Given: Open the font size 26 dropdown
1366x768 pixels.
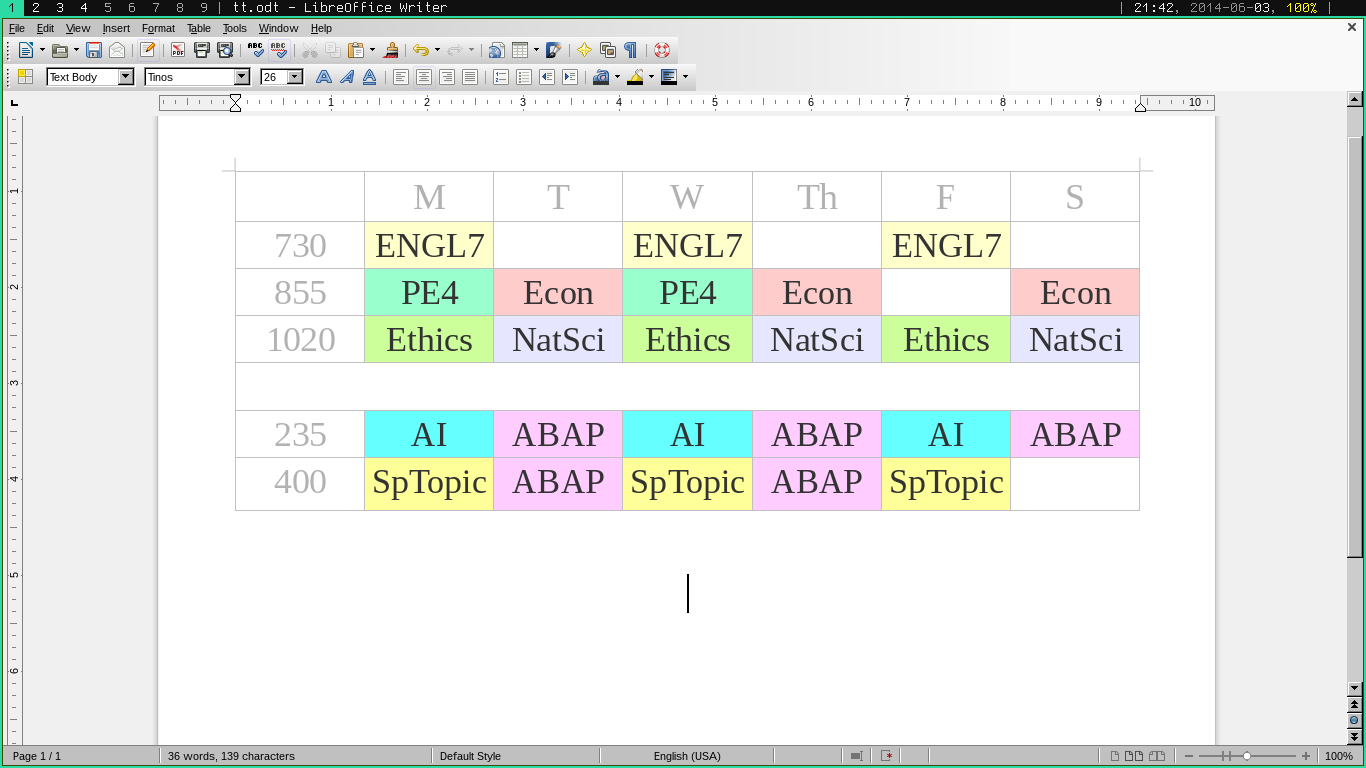Looking at the screenshot, I should (x=295, y=77).
